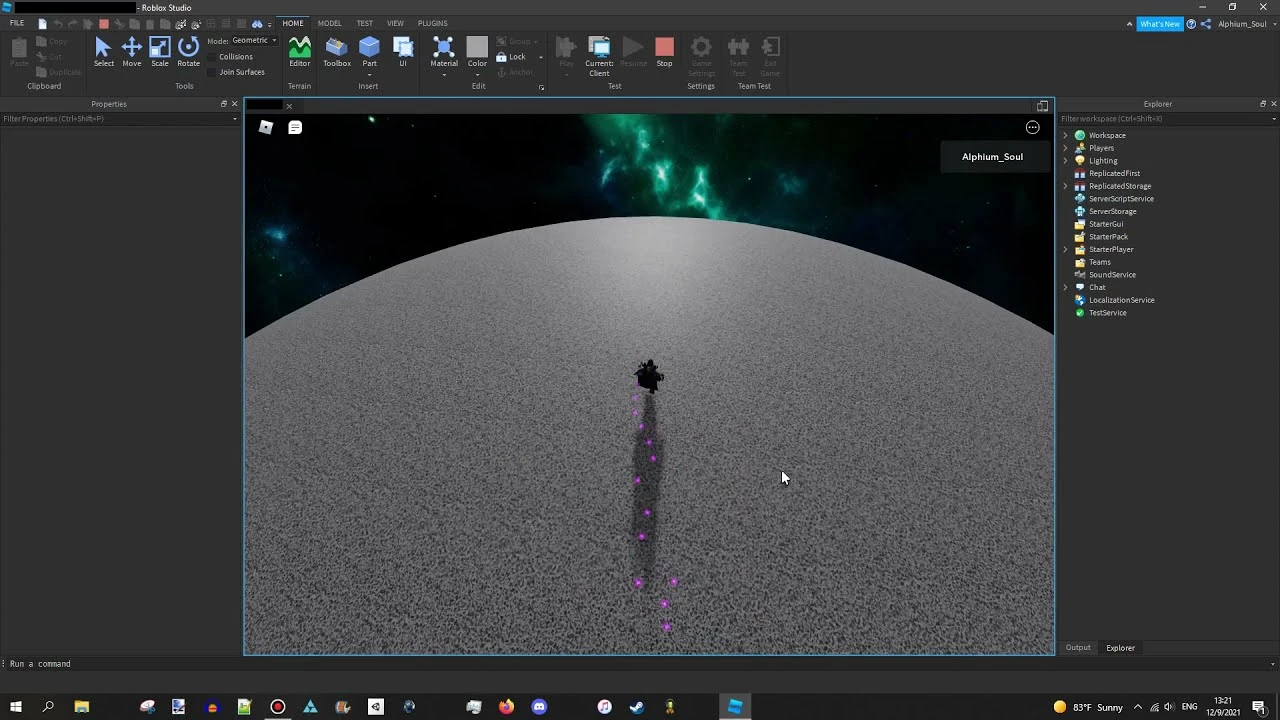Open the in-game chat bubble icon

pyautogui.click(x=295, y=127)
